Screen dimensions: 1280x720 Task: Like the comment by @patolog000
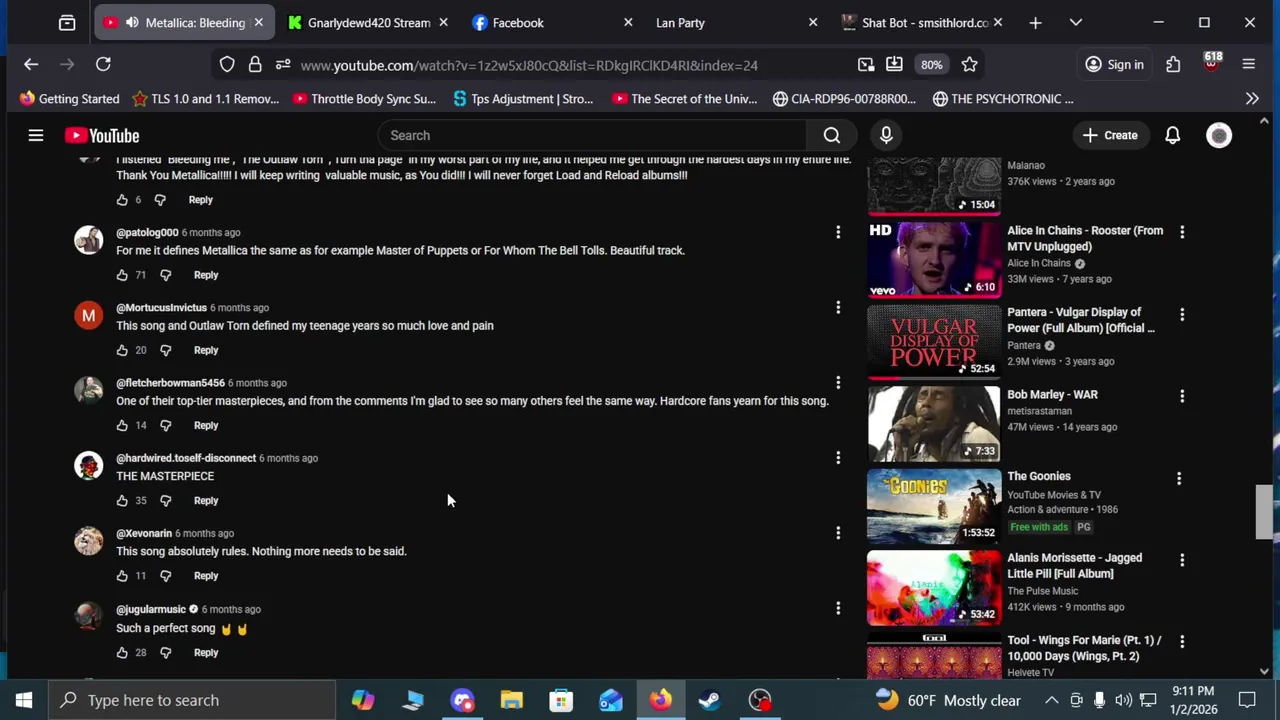tap(122, 275)
